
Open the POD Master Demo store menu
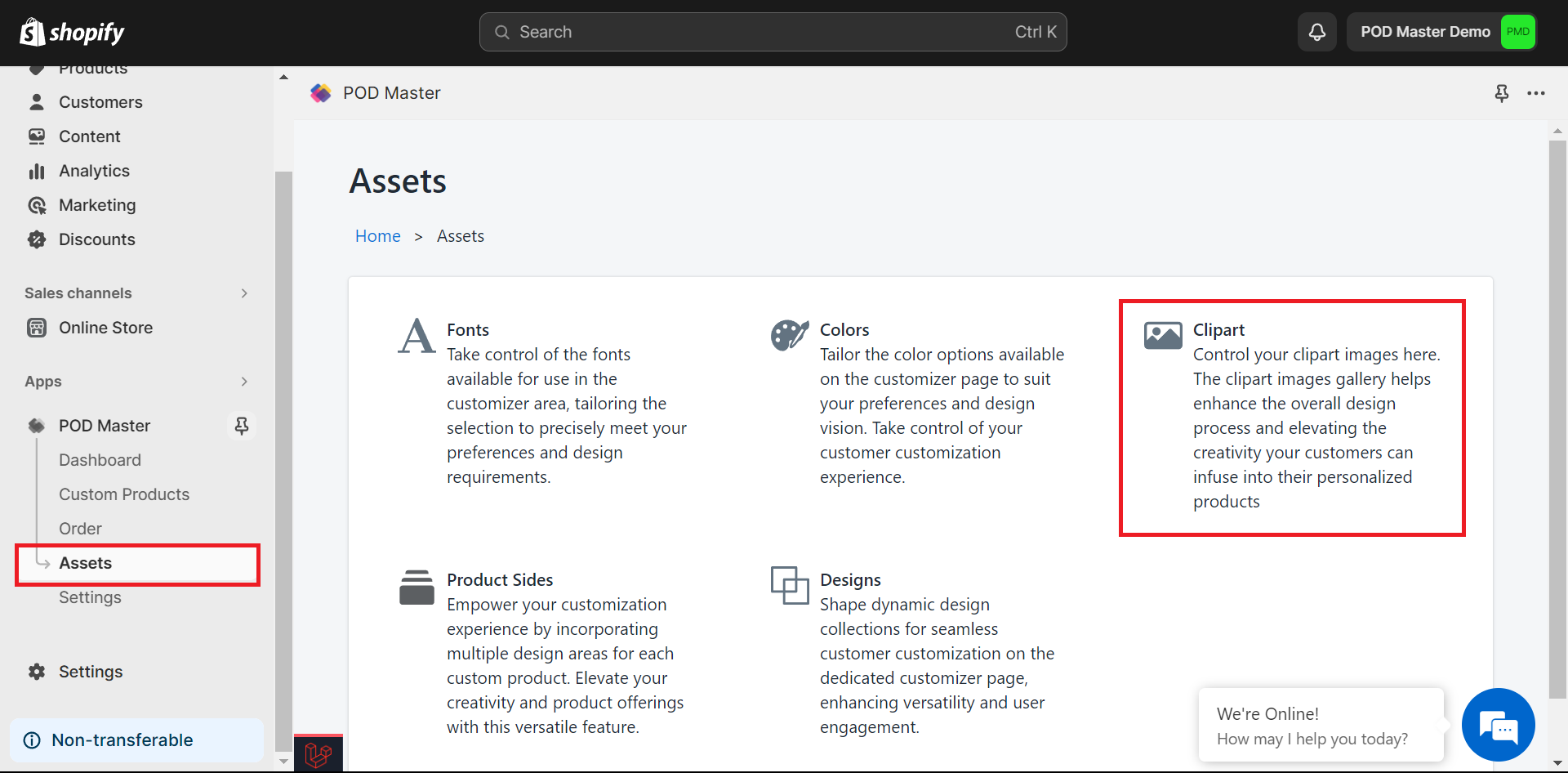pos(1442,32)
